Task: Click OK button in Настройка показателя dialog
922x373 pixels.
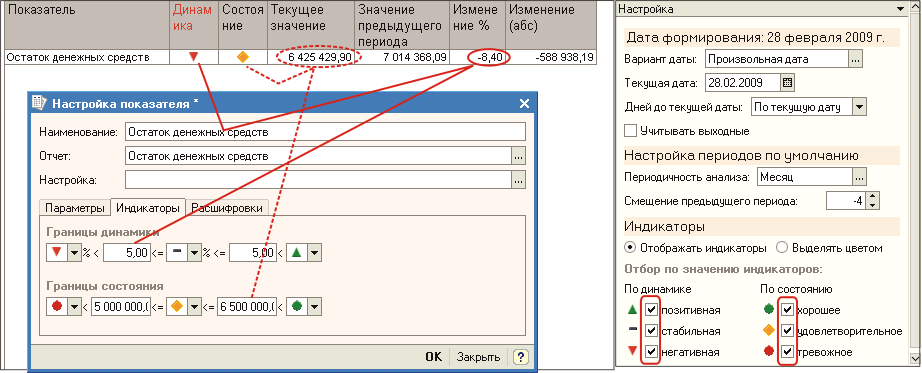Action: point(433,357)
